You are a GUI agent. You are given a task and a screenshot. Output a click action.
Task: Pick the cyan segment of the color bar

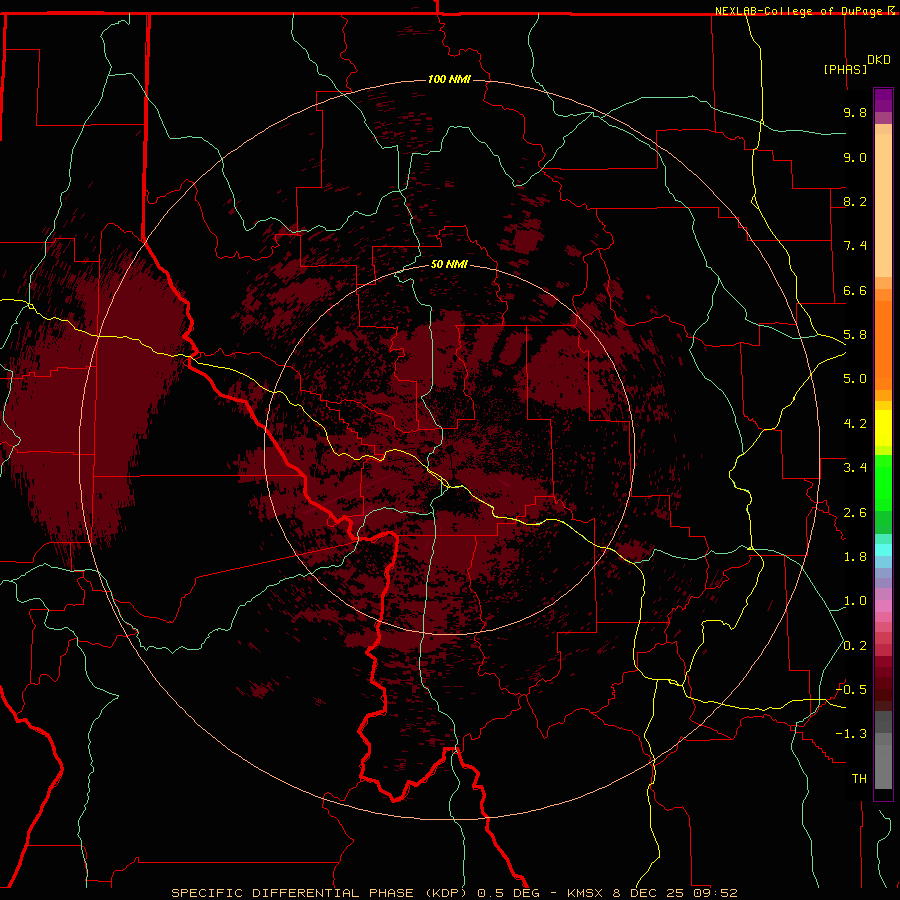coord(883,550)
